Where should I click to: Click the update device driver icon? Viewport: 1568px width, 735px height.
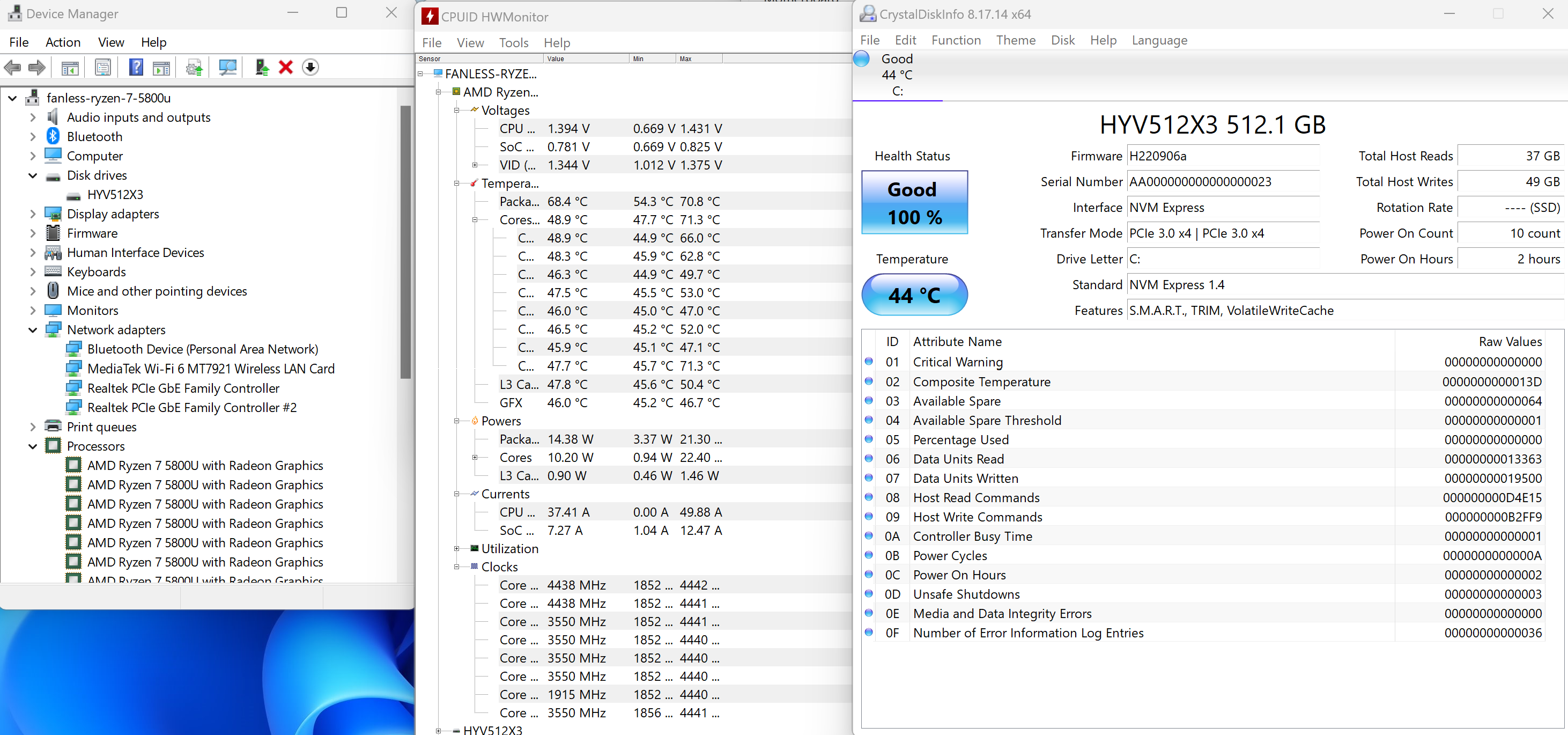coord(262,67)
